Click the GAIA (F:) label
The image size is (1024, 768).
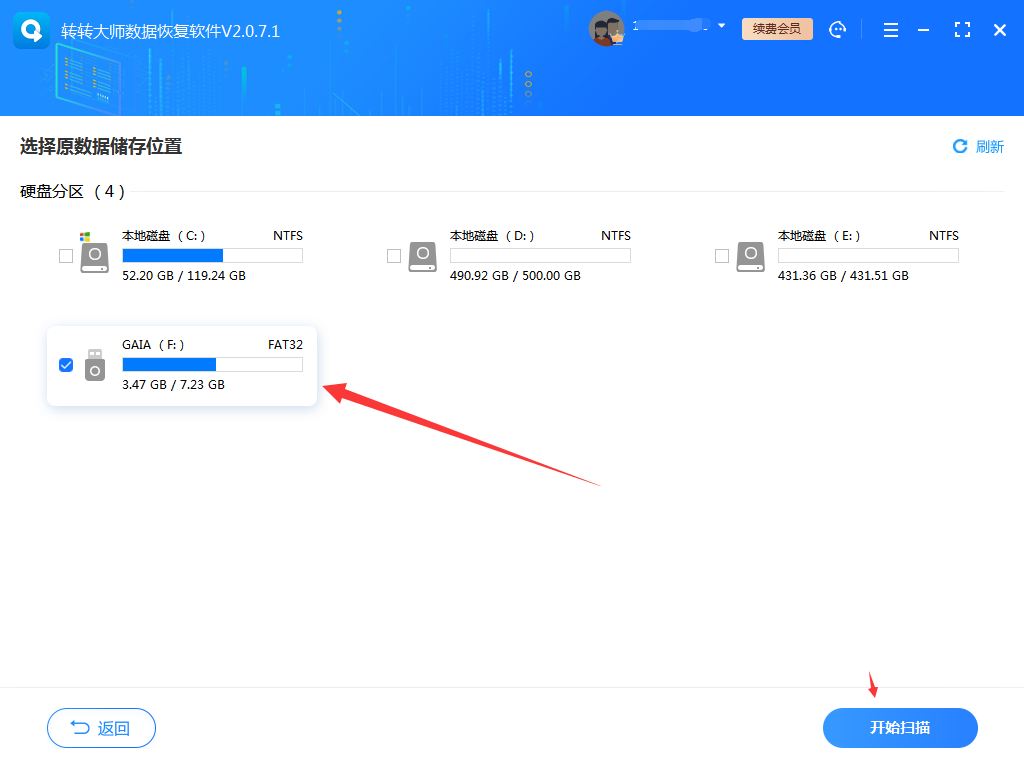click(x=153, y=345)
